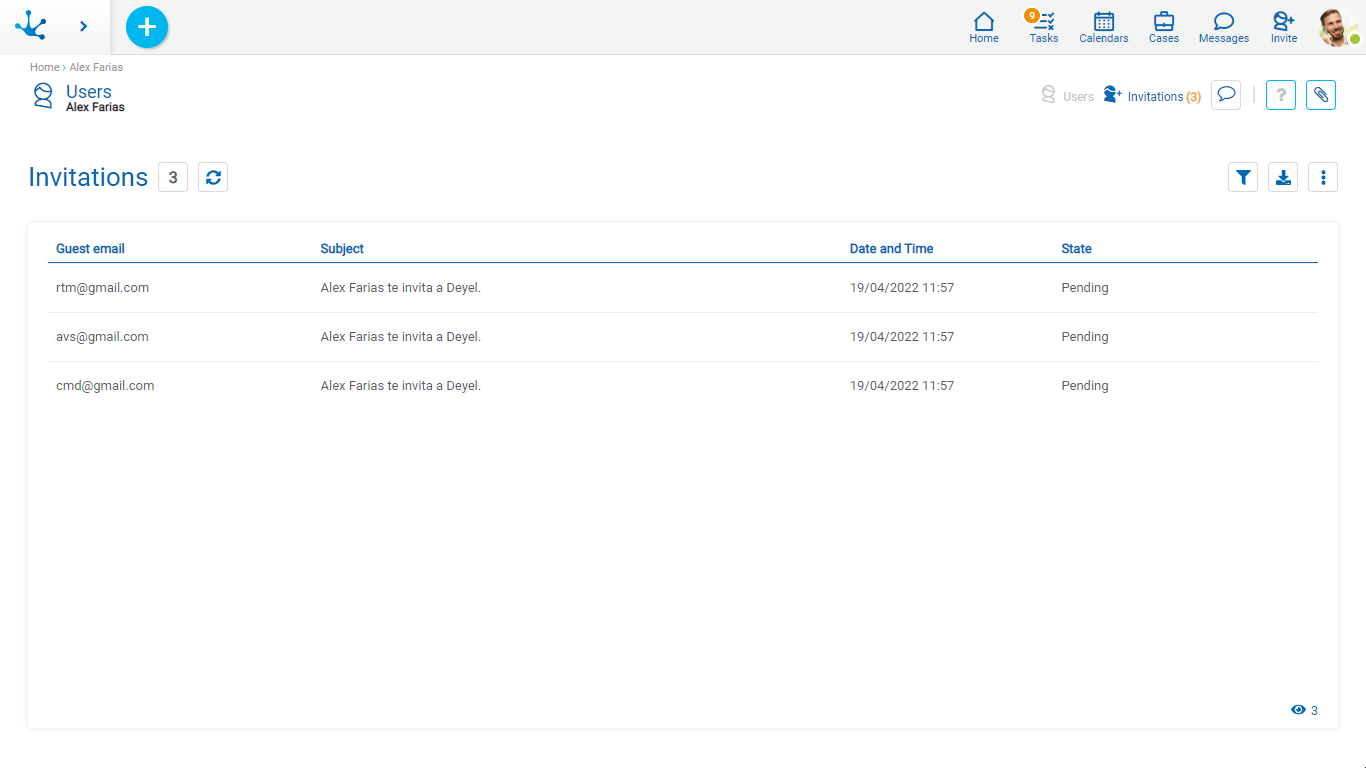Image resolution: width=1366 pixels, height=768 pixels.
Task: Open the filter funnel button
Action: coord(1243,177)
